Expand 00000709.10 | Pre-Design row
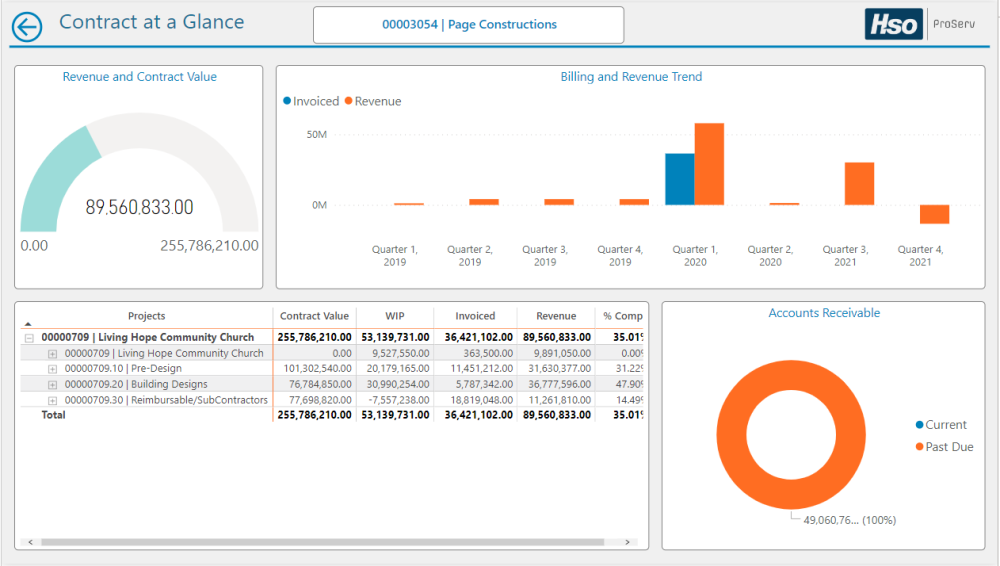This screenshot has height=566, width=1000. tap(52, 369)
